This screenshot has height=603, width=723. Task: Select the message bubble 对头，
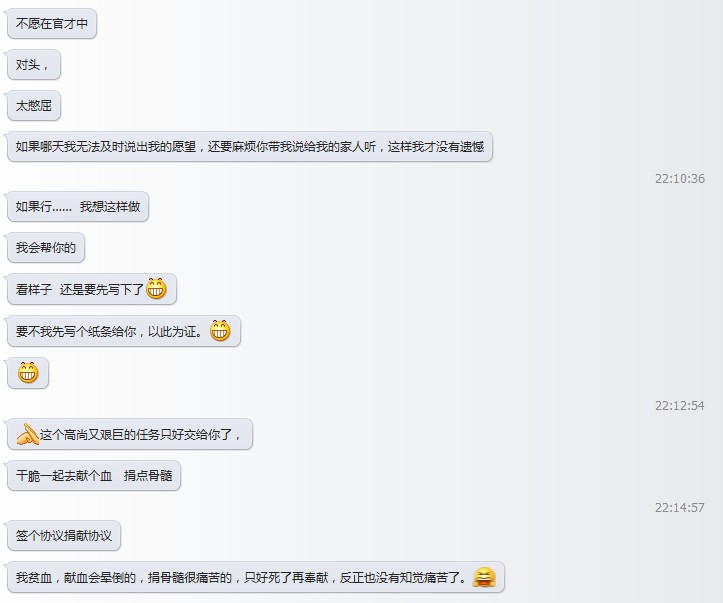pos(34,65)
